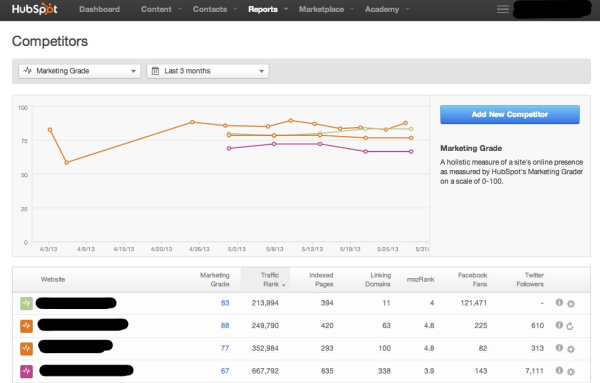Click marketing grade link 67

point(225,371)
